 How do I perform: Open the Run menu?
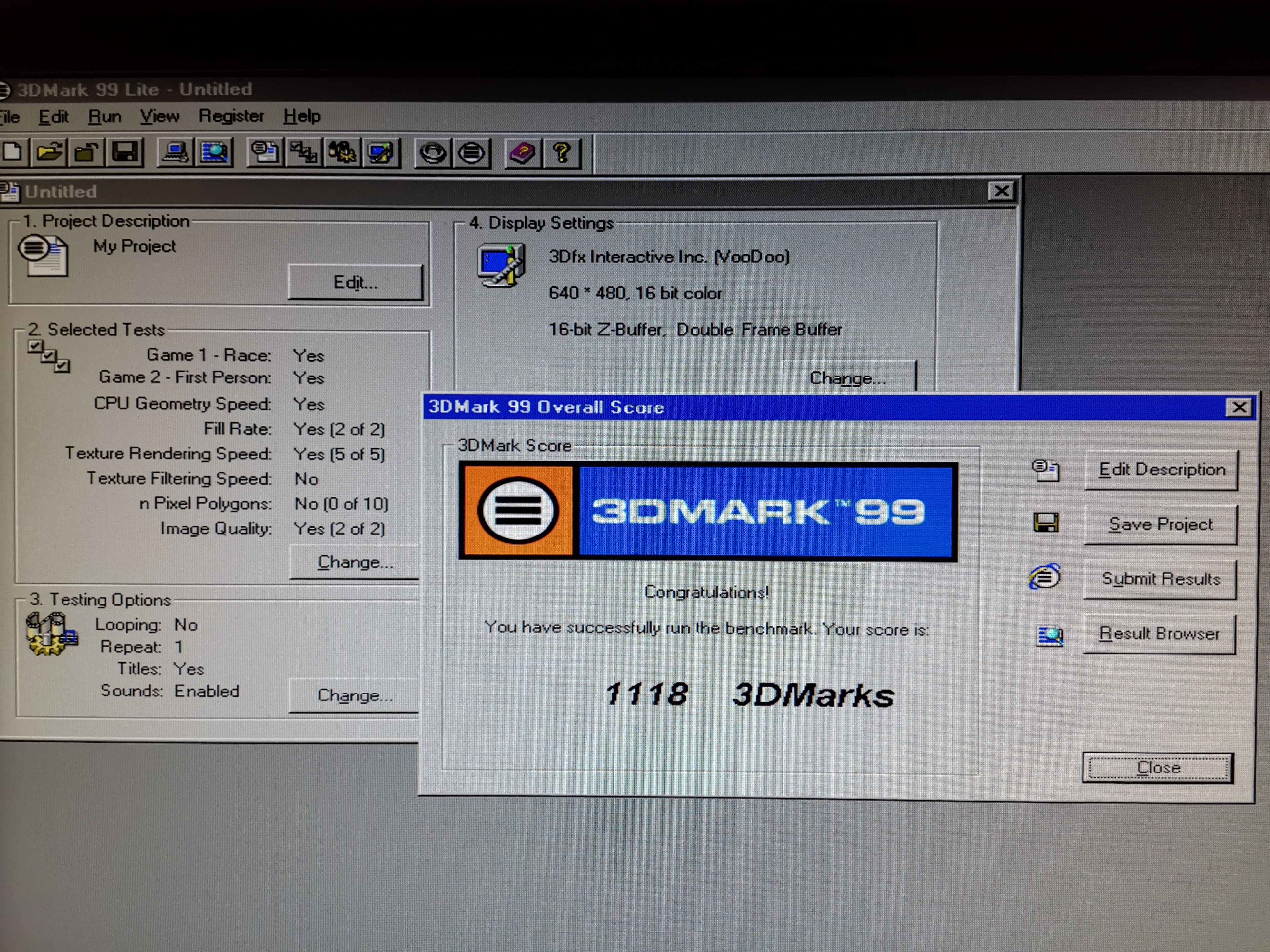coord(105,116)
